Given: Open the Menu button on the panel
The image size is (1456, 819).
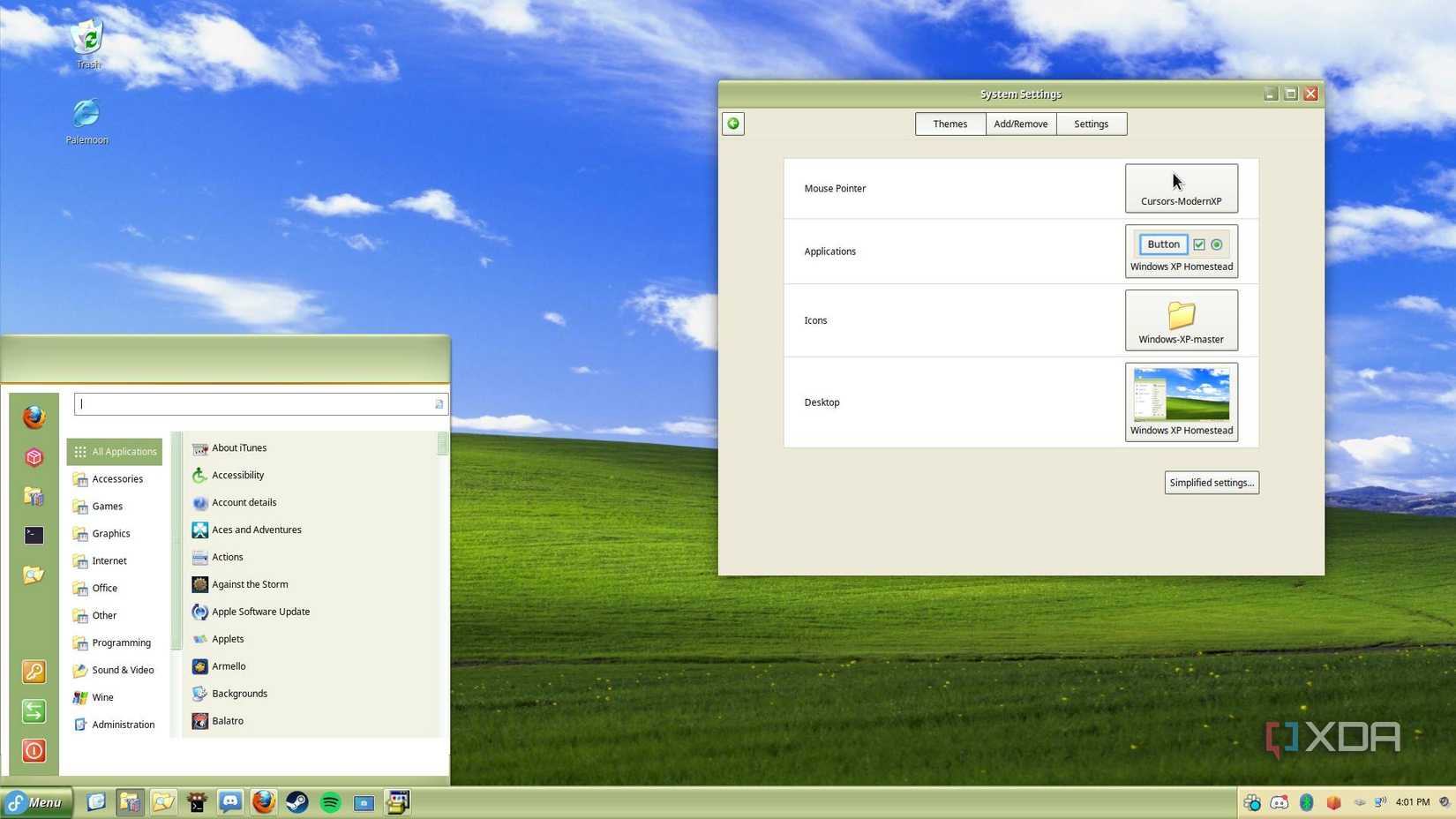Looking at the screenshot, I should click(36, 802).
